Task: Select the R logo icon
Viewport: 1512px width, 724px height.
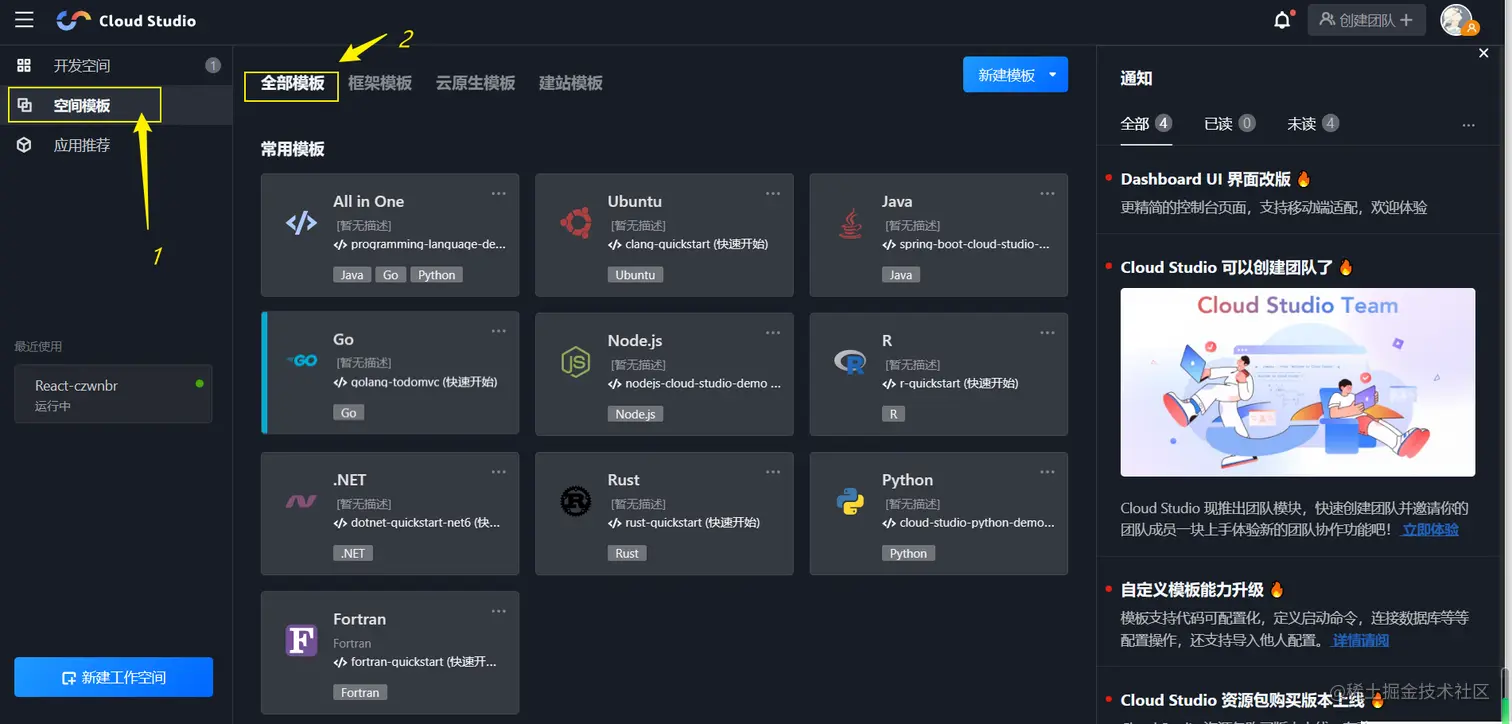Action: [850, 362]
